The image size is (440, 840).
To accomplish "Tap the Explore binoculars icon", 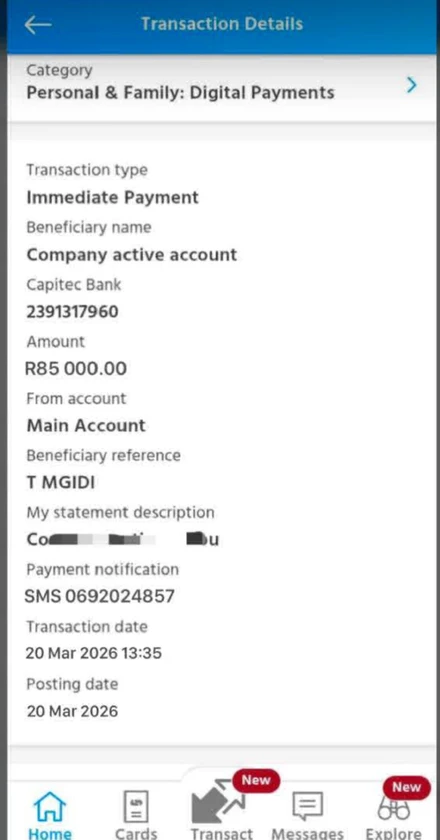I will click(x=393, y=809).
